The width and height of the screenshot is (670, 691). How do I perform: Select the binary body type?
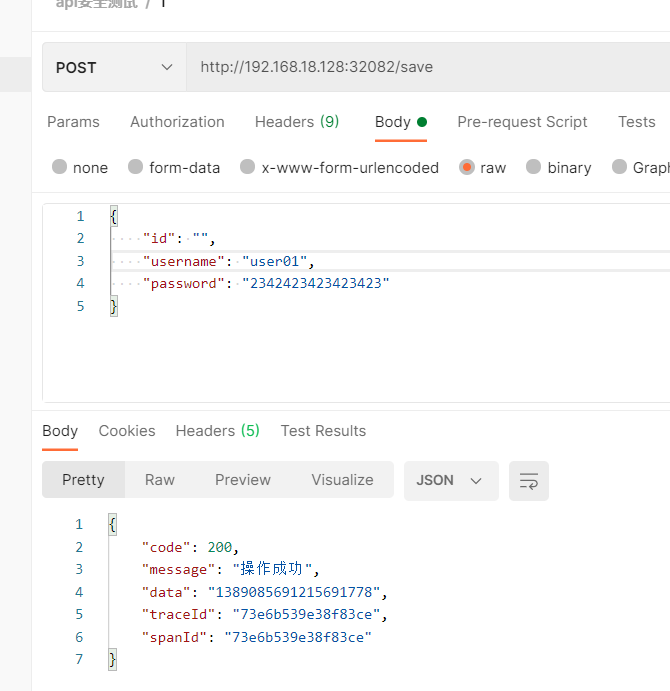click(x=558, y=167)
